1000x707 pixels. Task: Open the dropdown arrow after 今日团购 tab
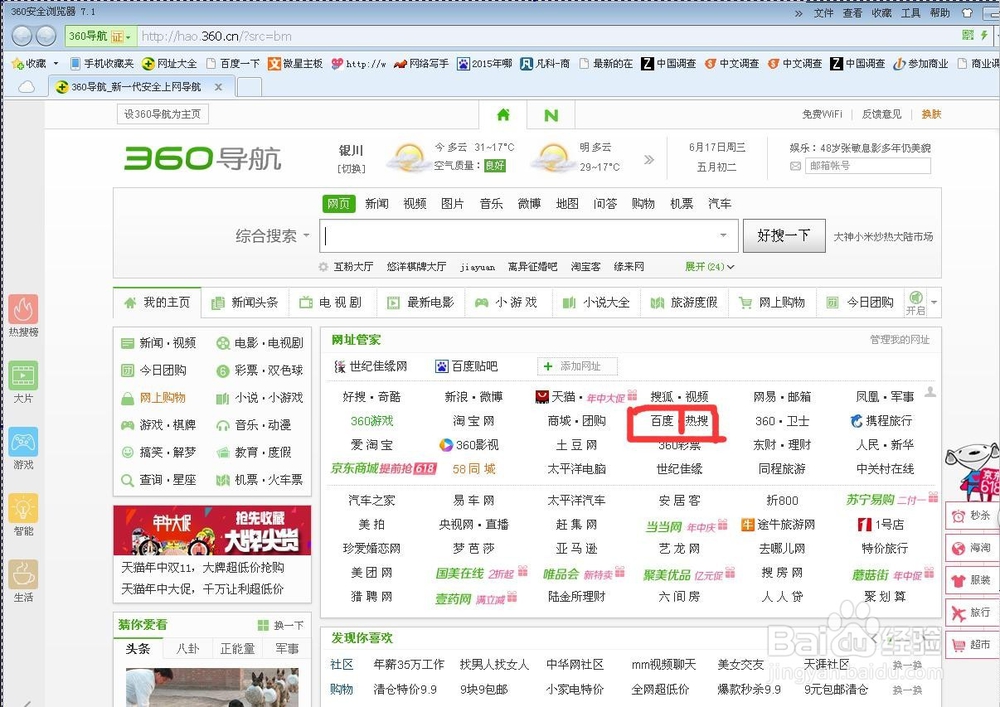pos(934,302)
